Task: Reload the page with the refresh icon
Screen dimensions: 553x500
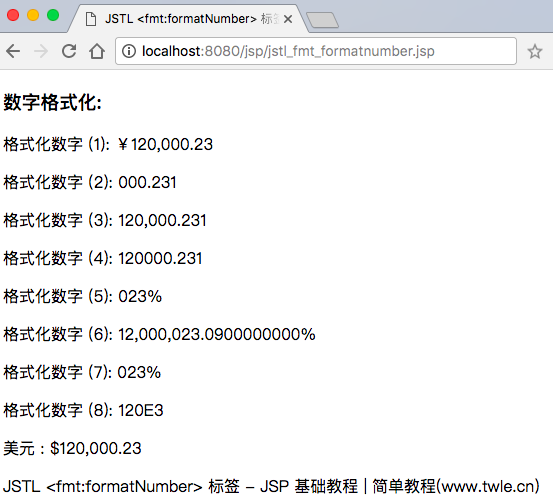Action: pyautogui.click(x=69, y=51)
